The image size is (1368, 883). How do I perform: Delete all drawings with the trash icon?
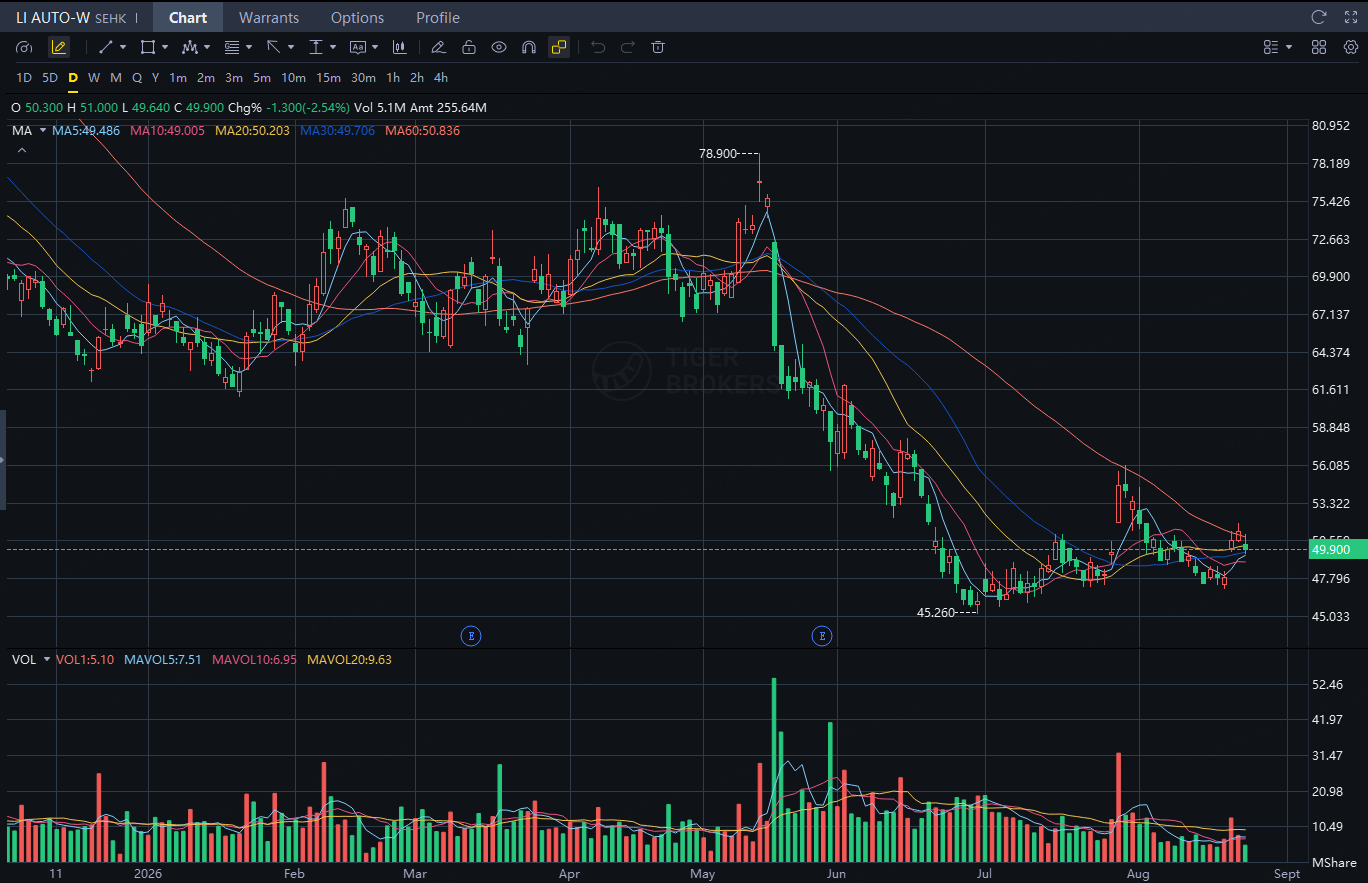[658, 47]
